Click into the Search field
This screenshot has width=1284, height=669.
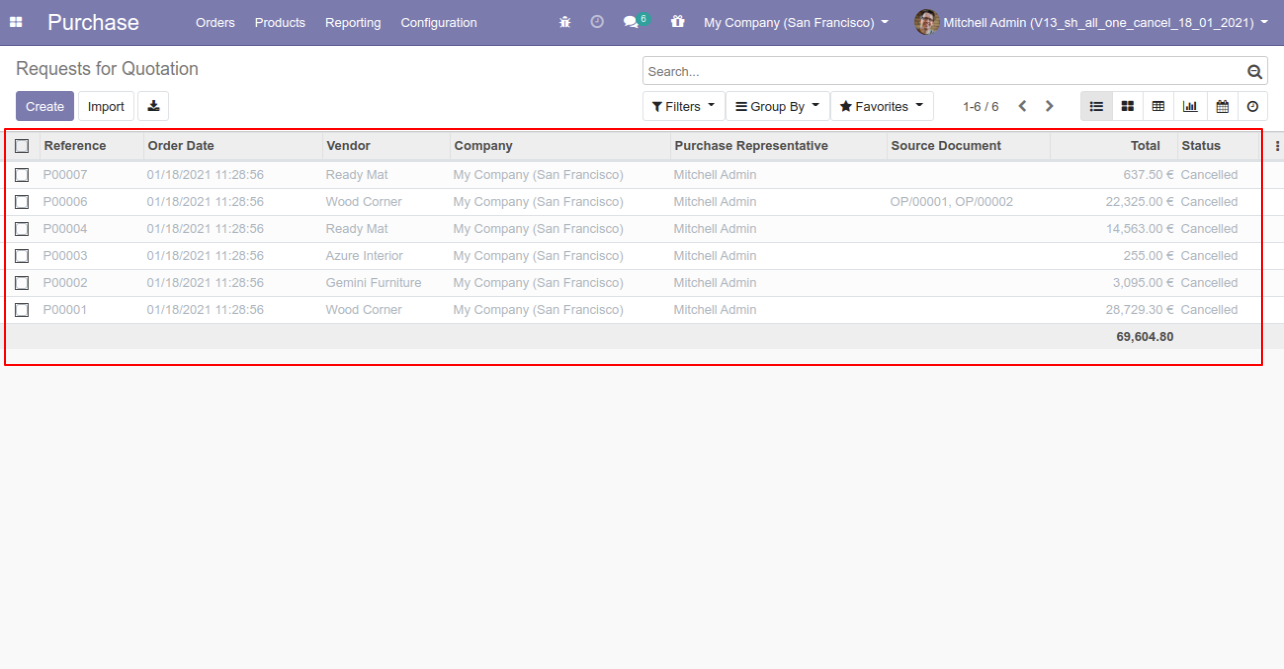tap(944, 71)
